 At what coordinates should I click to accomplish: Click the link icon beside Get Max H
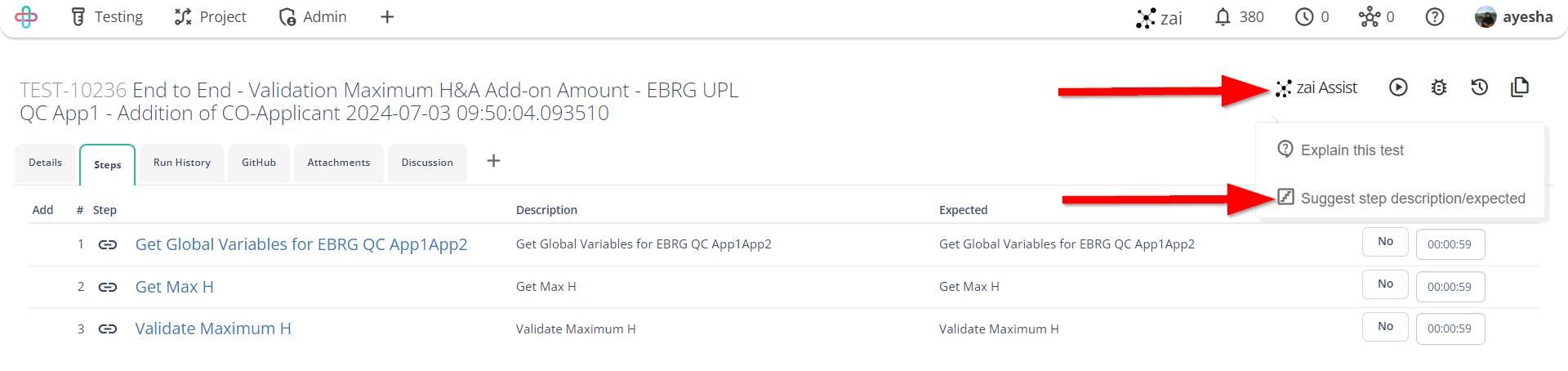(x=108, y=287)
